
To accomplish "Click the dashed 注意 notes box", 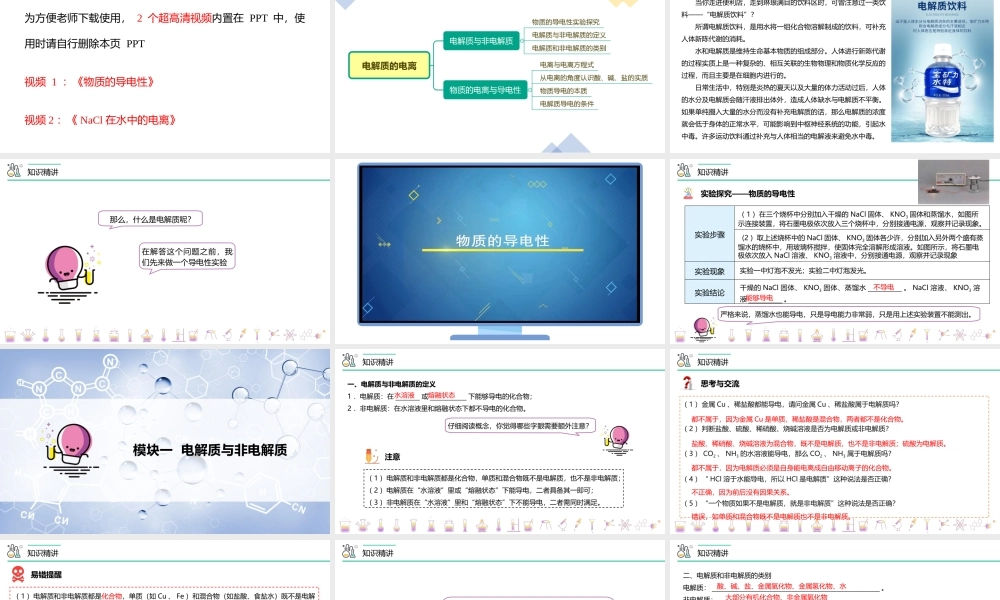I will pos(493,490).
